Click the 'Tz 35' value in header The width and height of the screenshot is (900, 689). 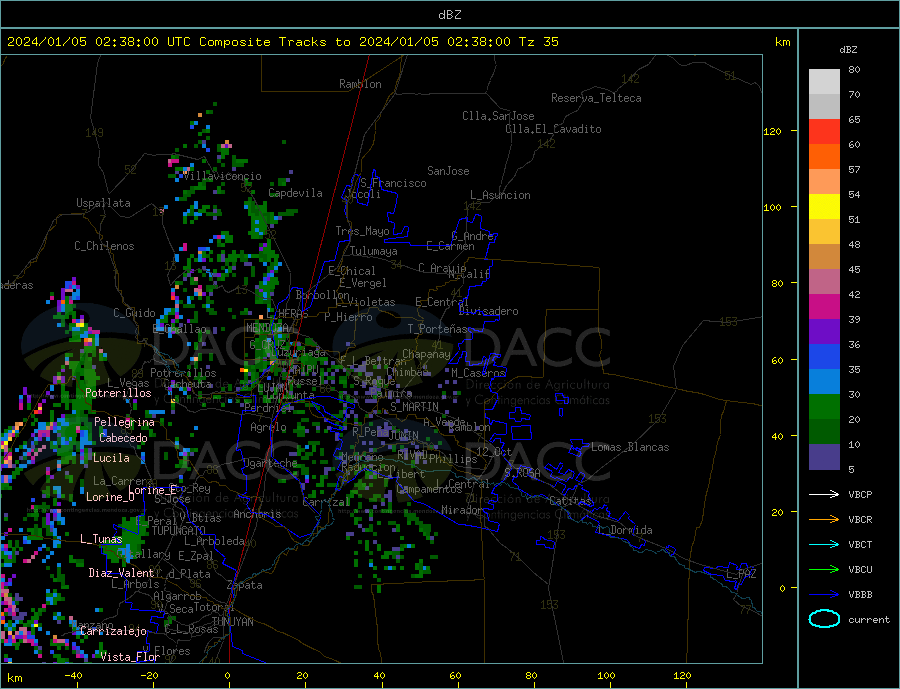coord(538,42)
